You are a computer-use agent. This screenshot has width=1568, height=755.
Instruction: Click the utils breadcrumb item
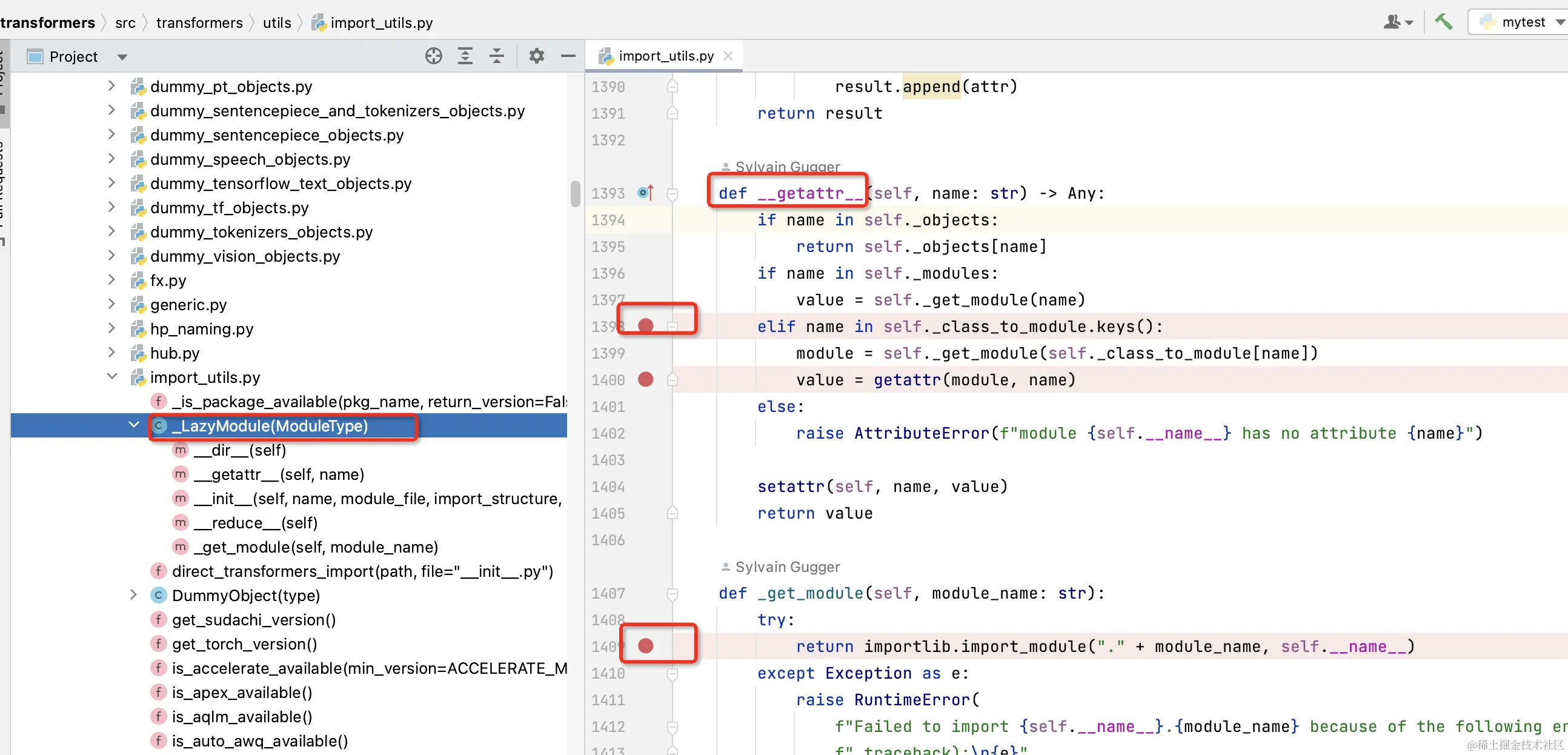[277, 22]
